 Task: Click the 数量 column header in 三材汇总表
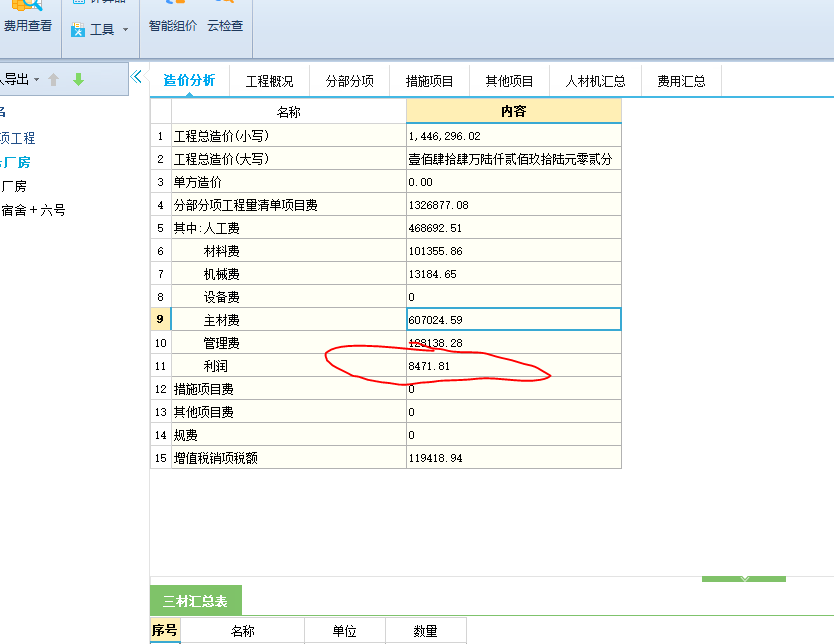[426, 631]
